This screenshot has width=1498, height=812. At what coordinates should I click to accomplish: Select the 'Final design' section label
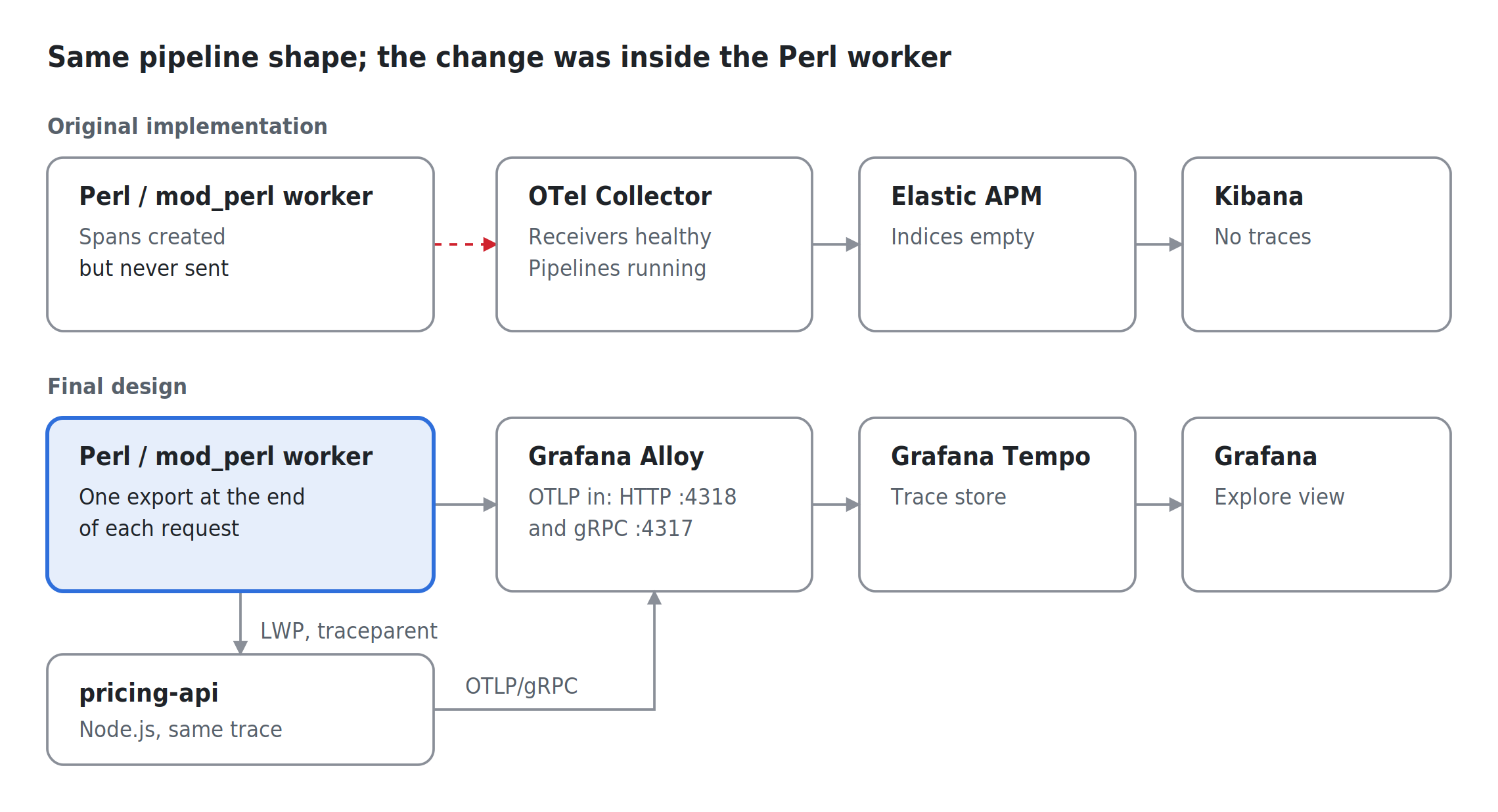click(x=117, y=386)
